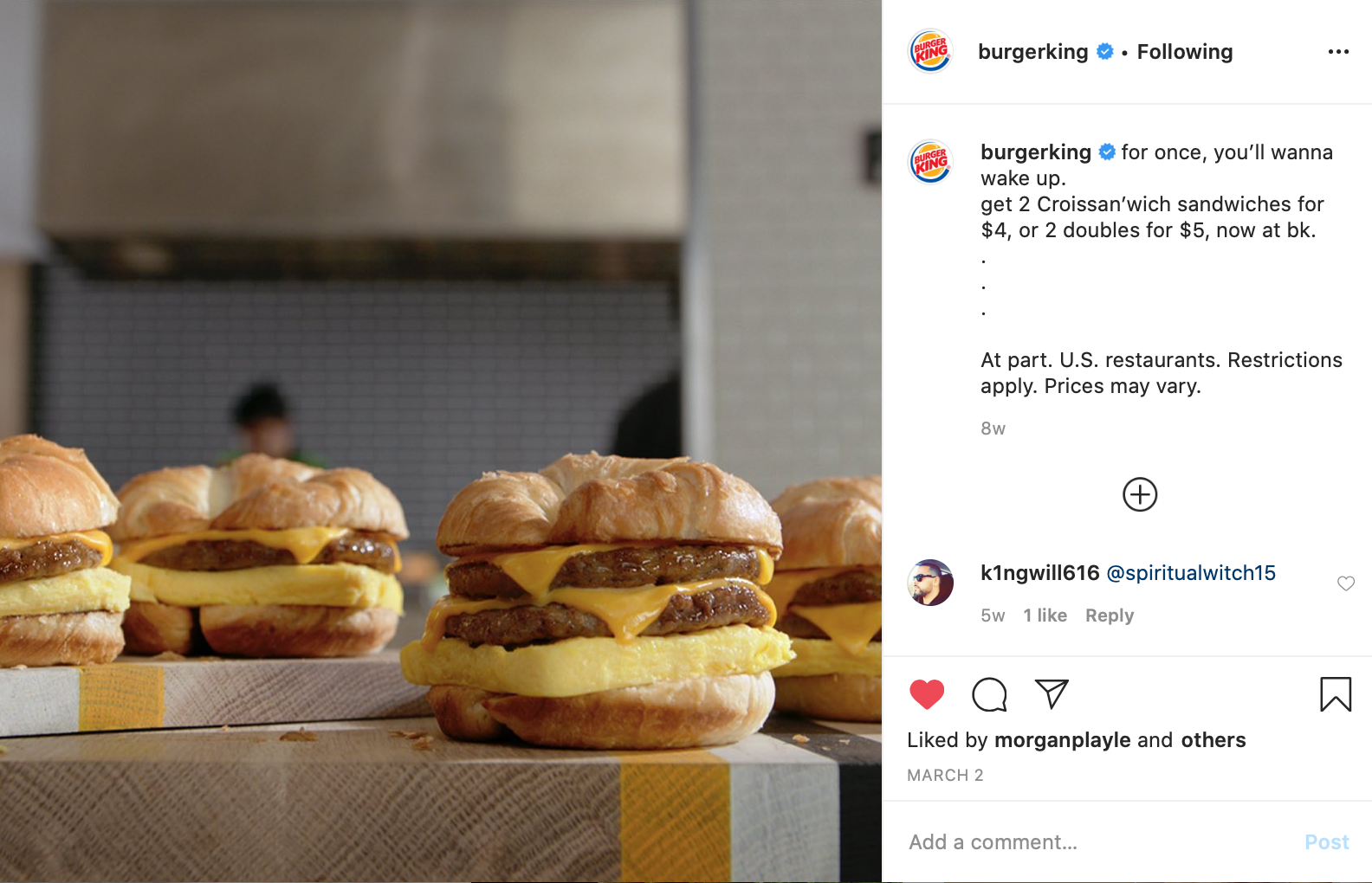Screen dimensions: 1372x883
Task: Unlike the post with the red heart
Action: point(927,694)
